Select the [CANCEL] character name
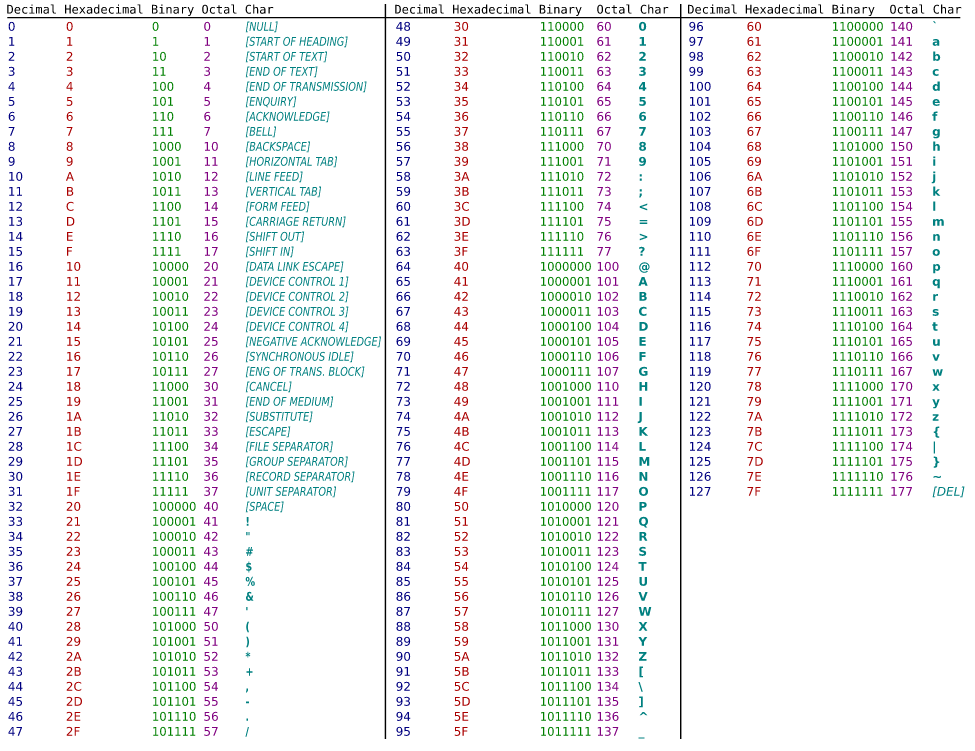The height and width of the screenshot is (751, 975). click(268, 387)
